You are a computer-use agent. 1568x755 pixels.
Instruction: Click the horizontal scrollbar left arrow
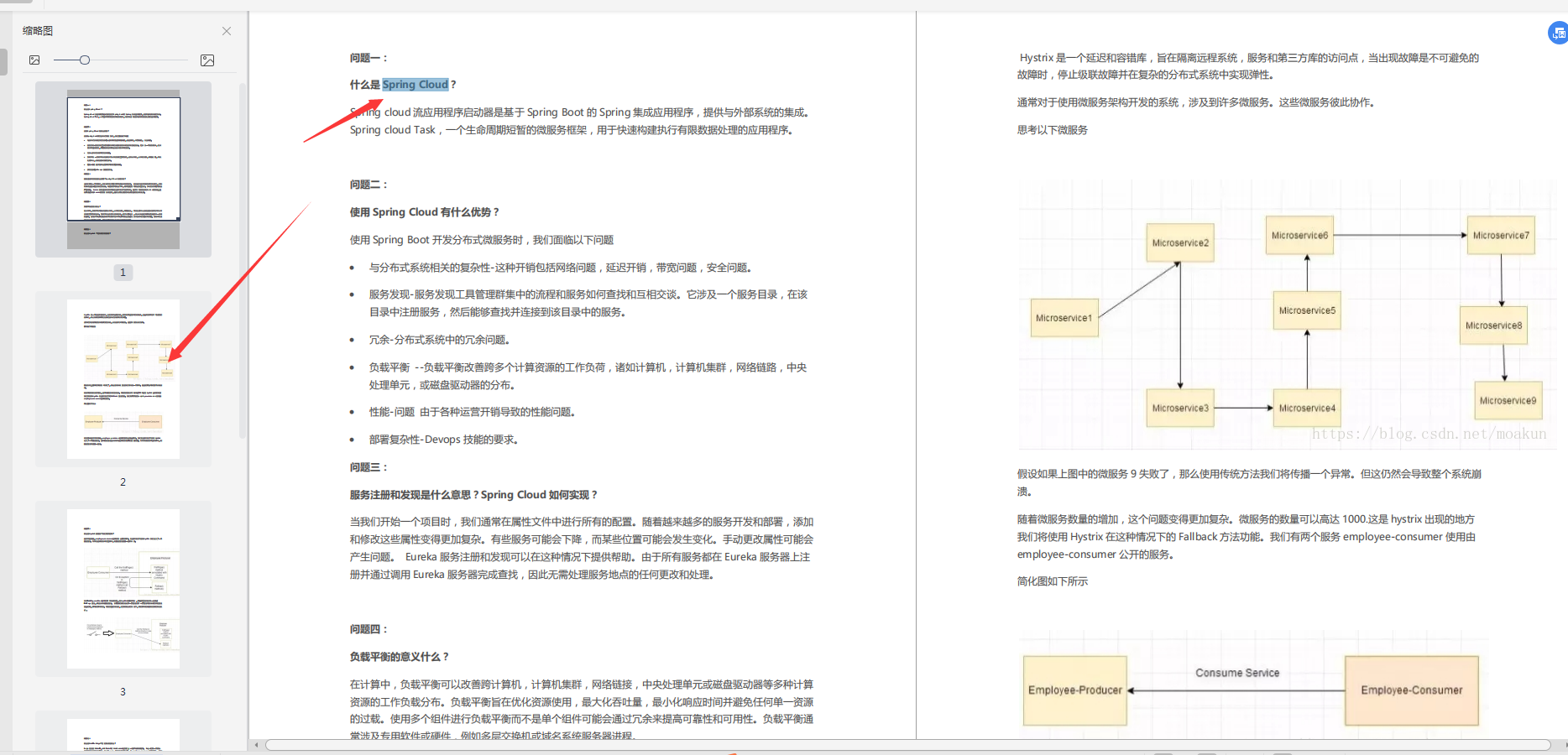click(256, 745)
